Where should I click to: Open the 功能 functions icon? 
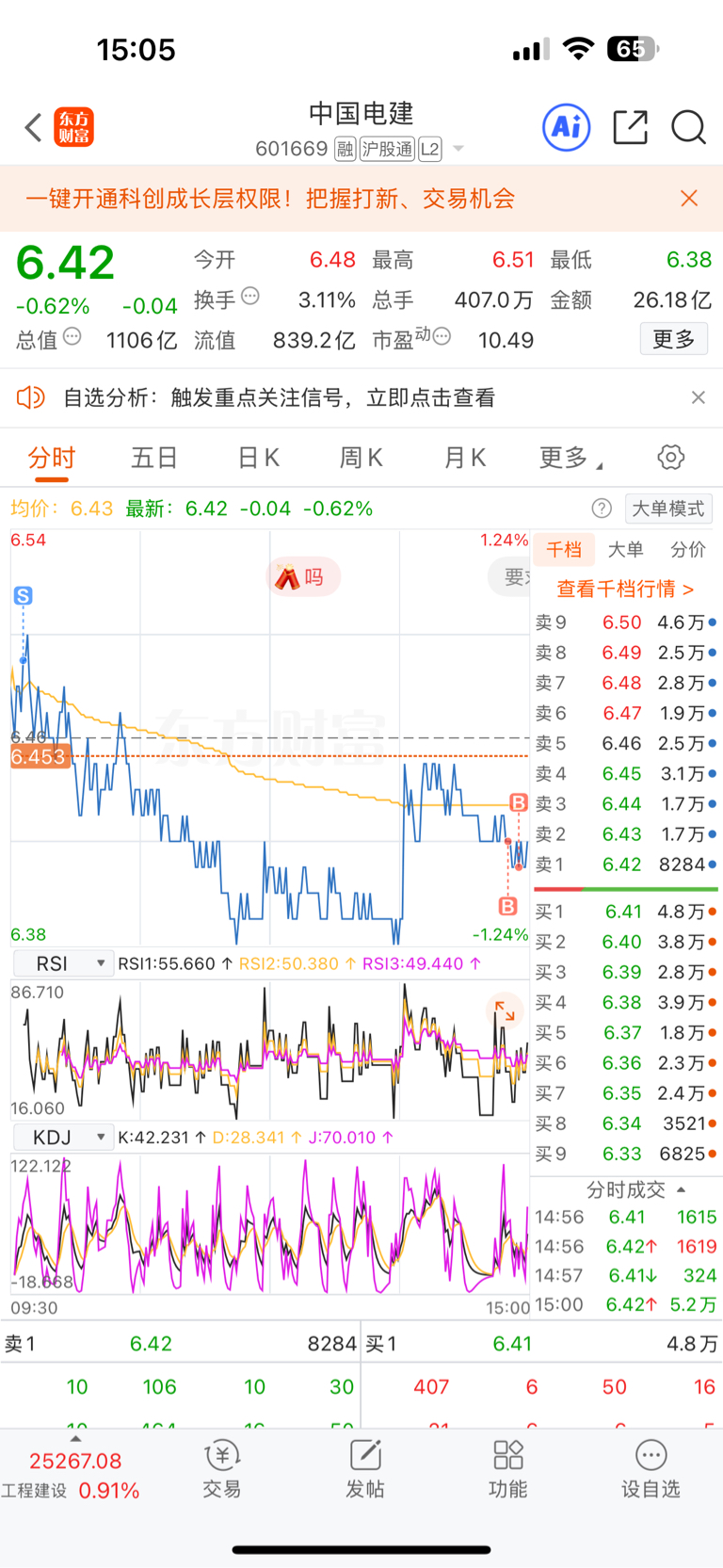click(x=507, y=1469)
